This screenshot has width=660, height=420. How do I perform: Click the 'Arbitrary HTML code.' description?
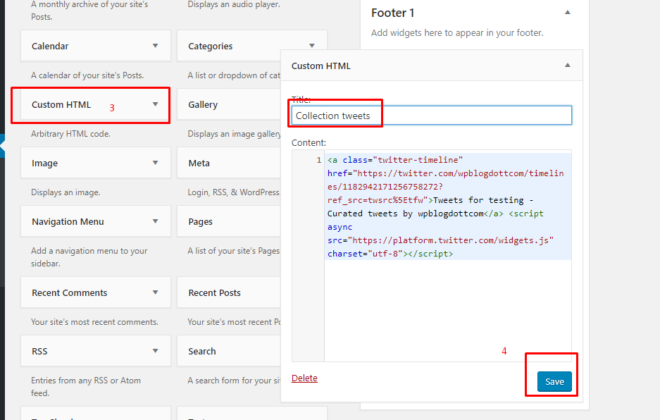(x=70, y=134)
